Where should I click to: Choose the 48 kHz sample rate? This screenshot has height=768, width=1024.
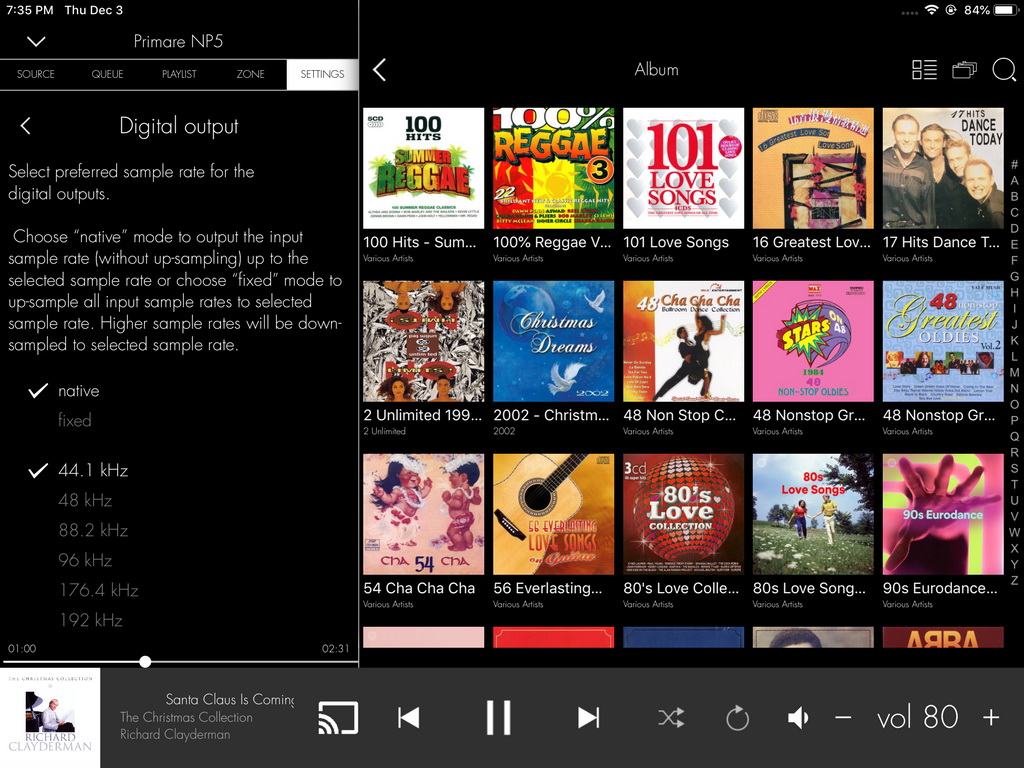click(x=85, y=500)
